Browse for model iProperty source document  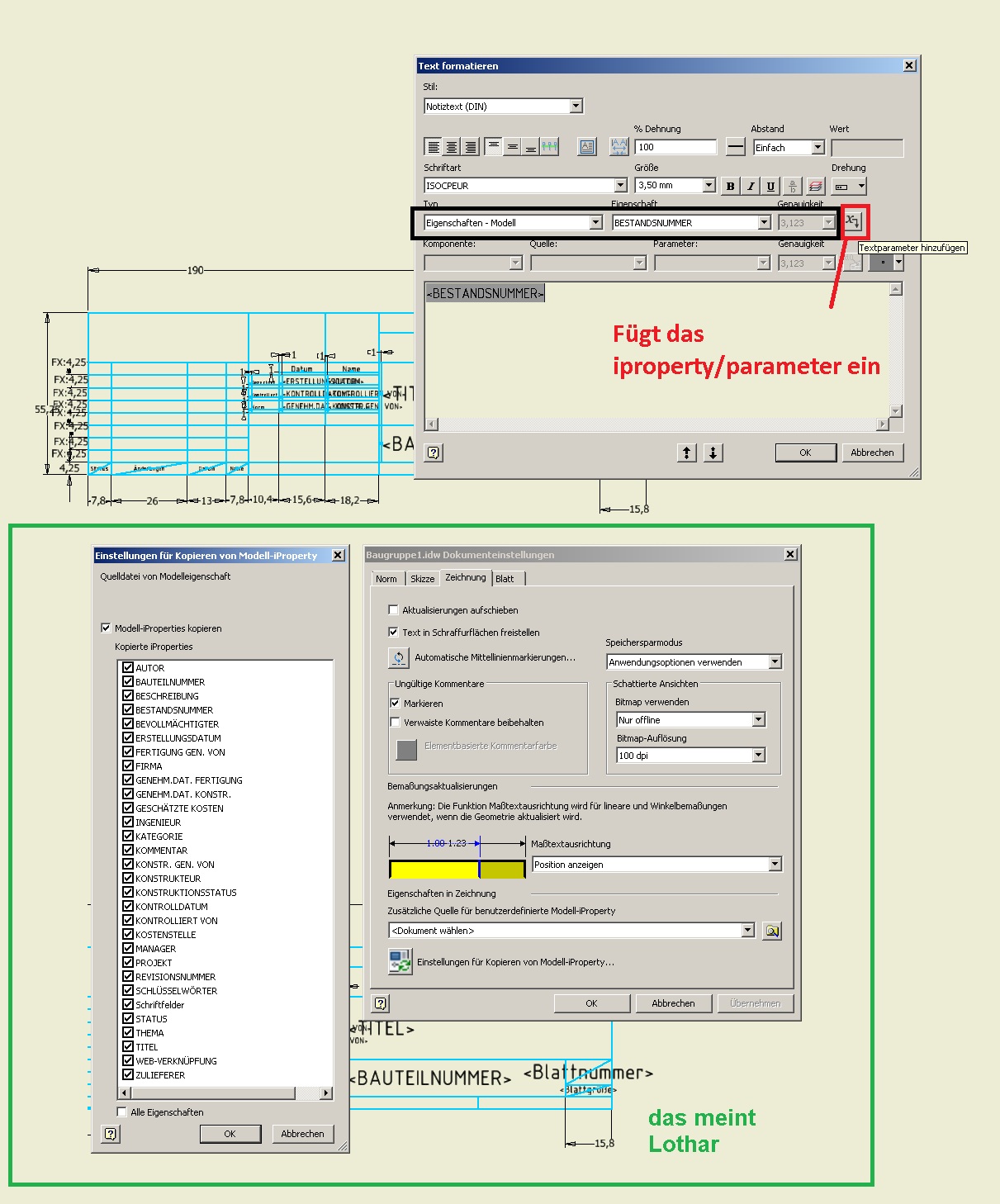click(x=772, y=931)
